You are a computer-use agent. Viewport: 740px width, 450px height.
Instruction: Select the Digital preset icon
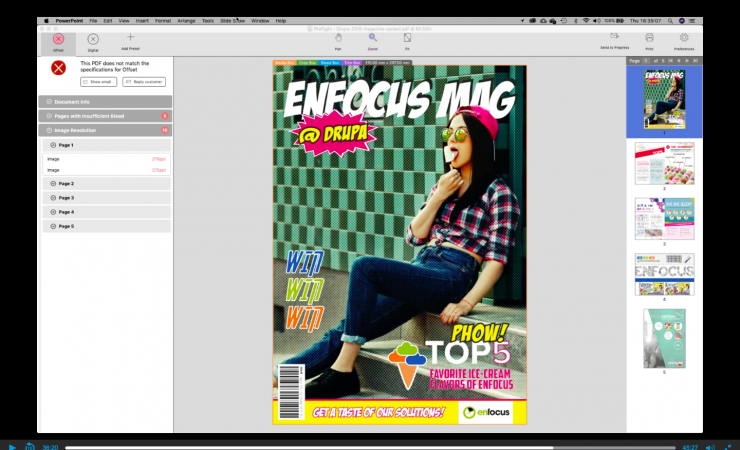[x=93, y=38]
